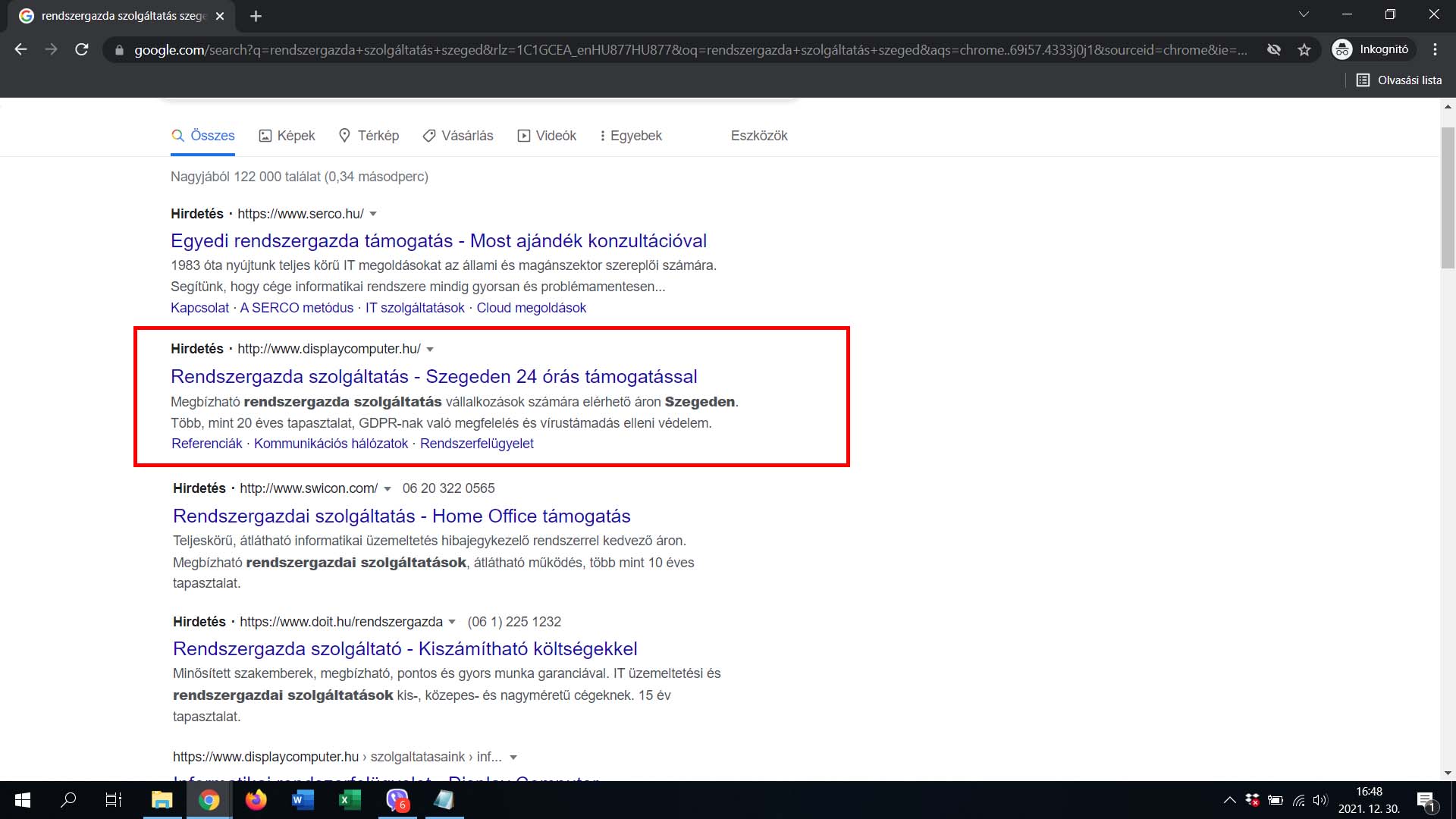This screenshot has width=1456, height=819.
Task: Open File Explorer from the taskbar
Action: (x=162, y=800)
